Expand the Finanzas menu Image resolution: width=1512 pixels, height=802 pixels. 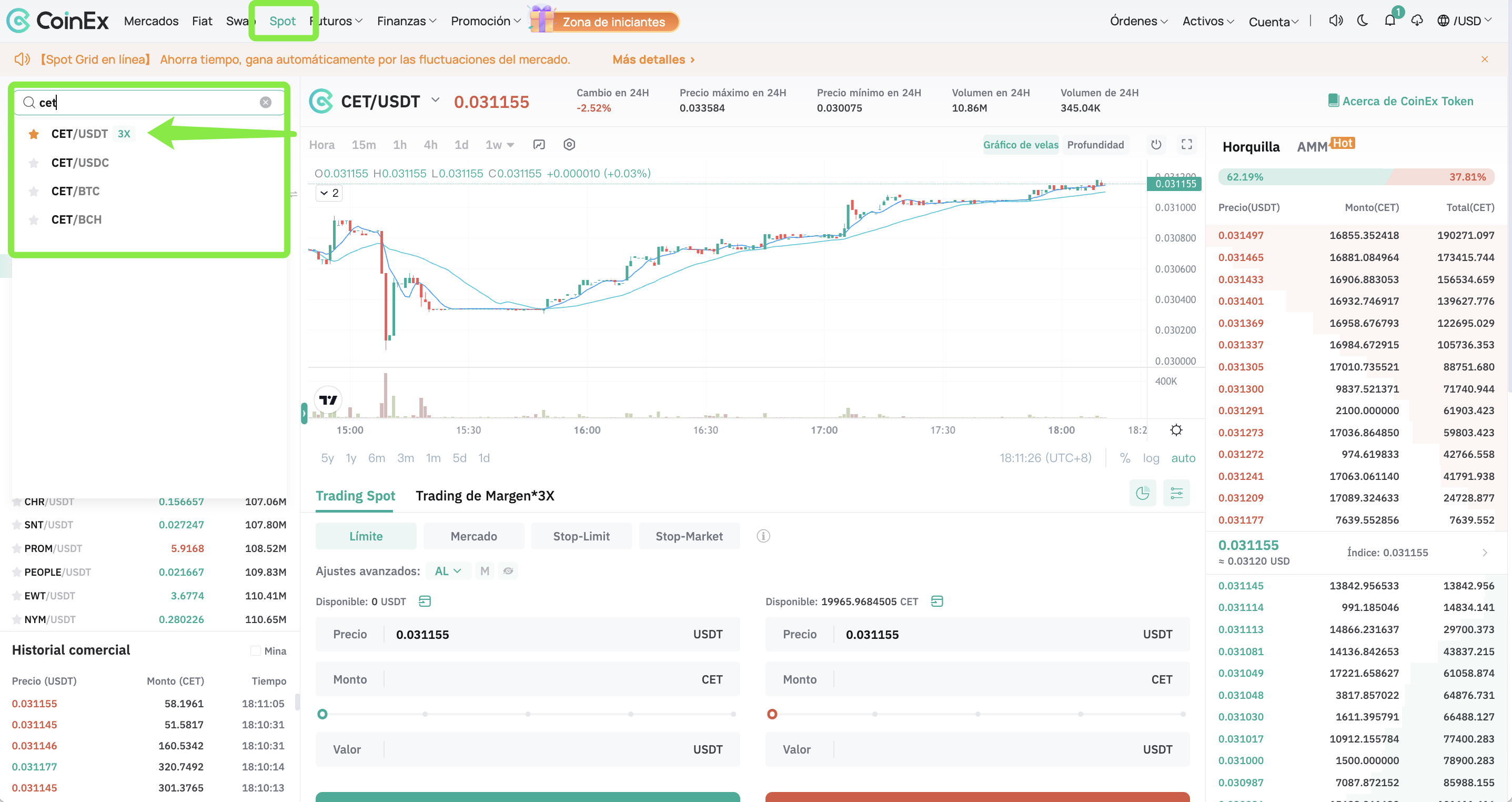[x=406, y=21]
